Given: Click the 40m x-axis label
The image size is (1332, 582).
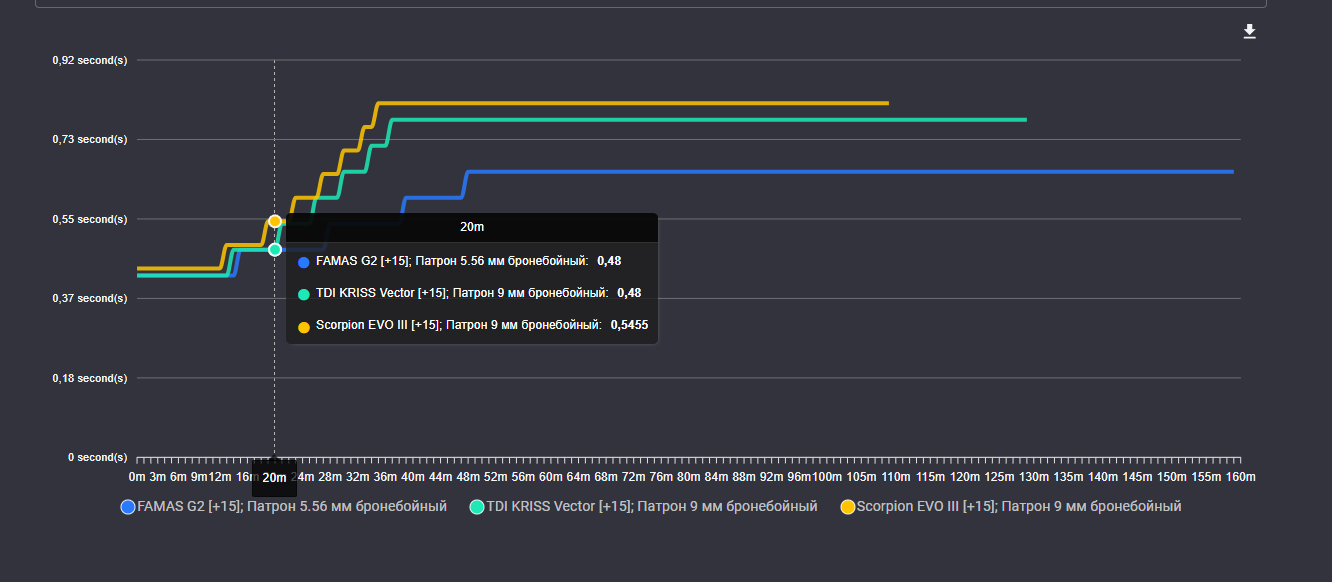Looking at the screenshot, I should [x=413, y=476].
